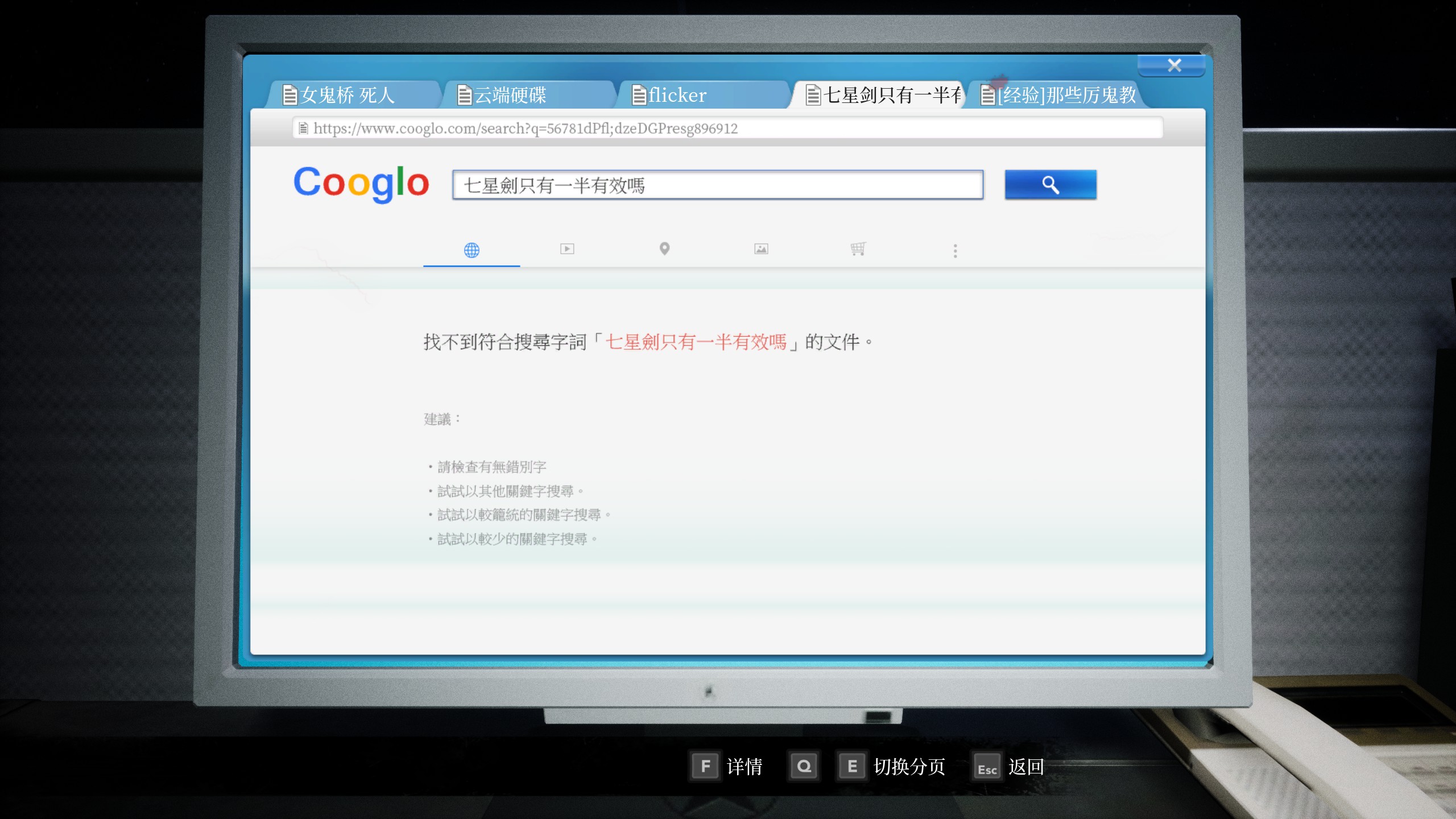
Task: Open the flicker tab
Action: [x=677, y=95]
